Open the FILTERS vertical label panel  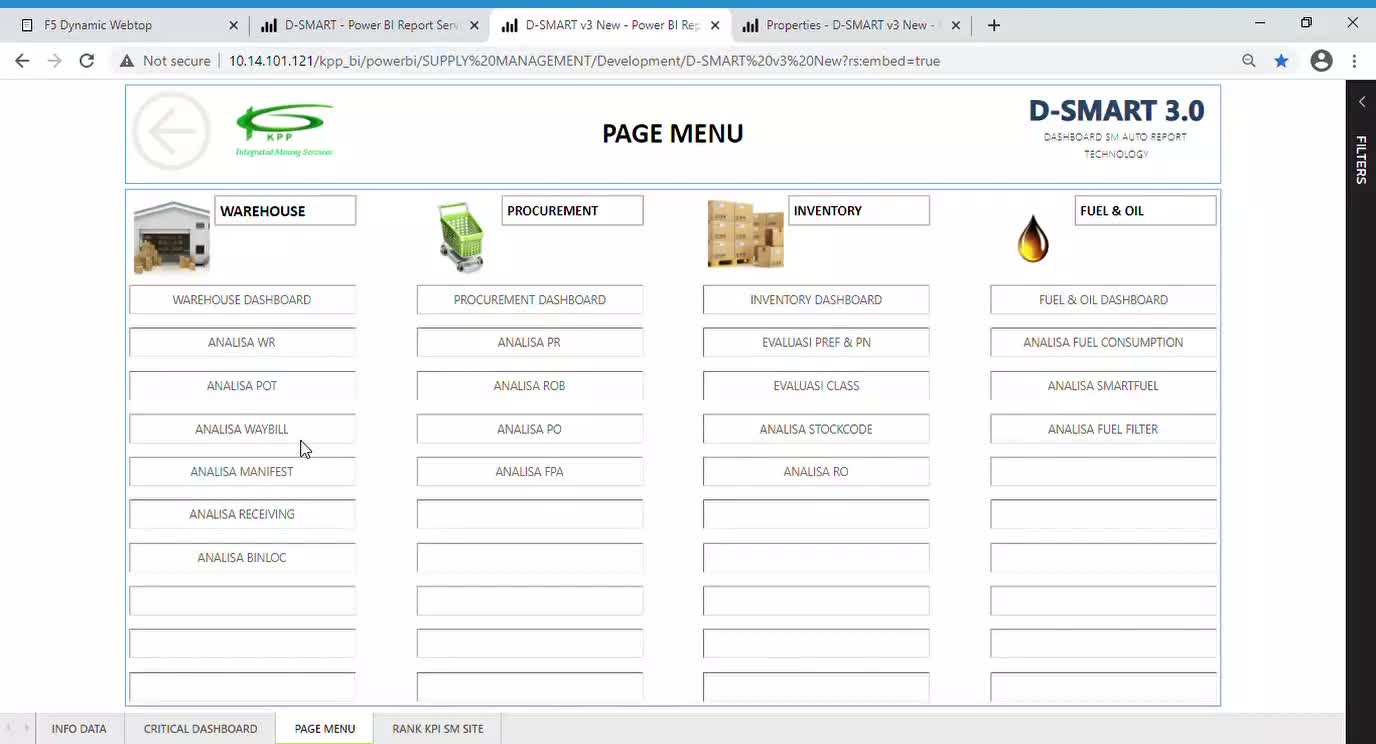click(x=1361, y=160)
